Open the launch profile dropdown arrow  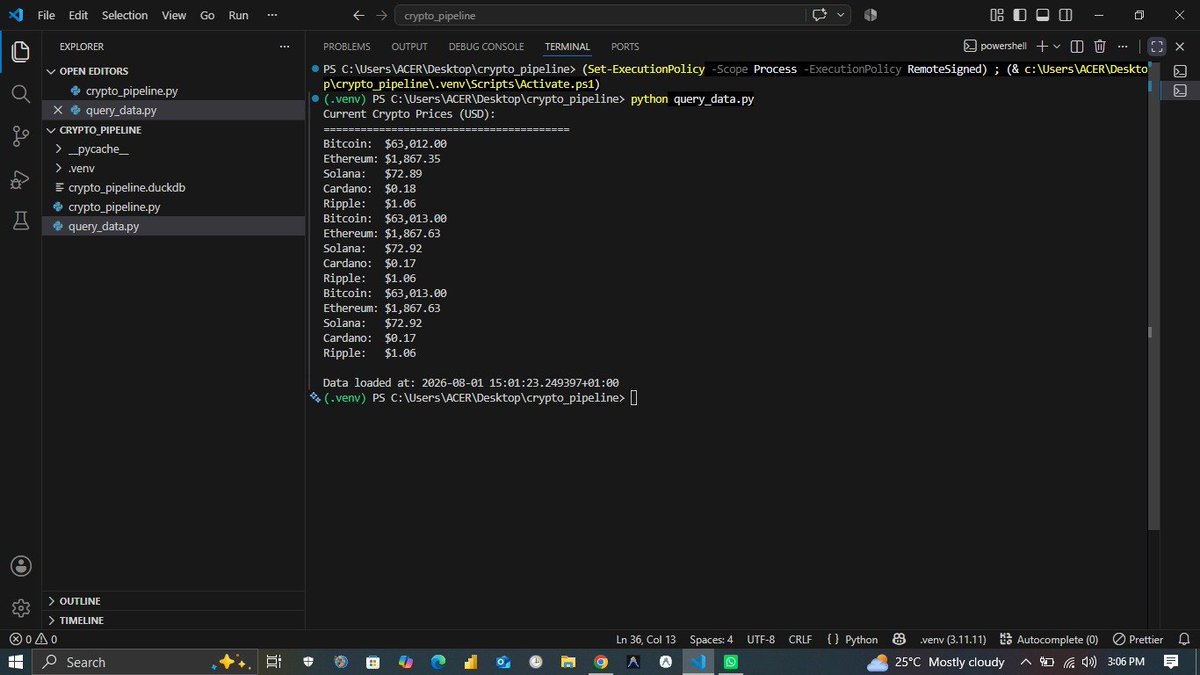coord(1056,46)
